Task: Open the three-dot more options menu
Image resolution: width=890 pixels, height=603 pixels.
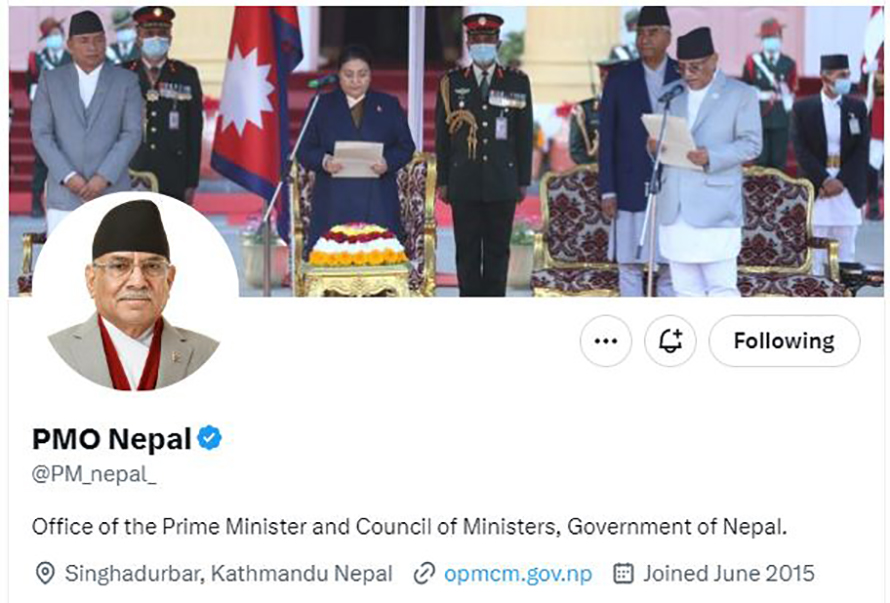Action: pyautogui.click(x=606, y=341)
